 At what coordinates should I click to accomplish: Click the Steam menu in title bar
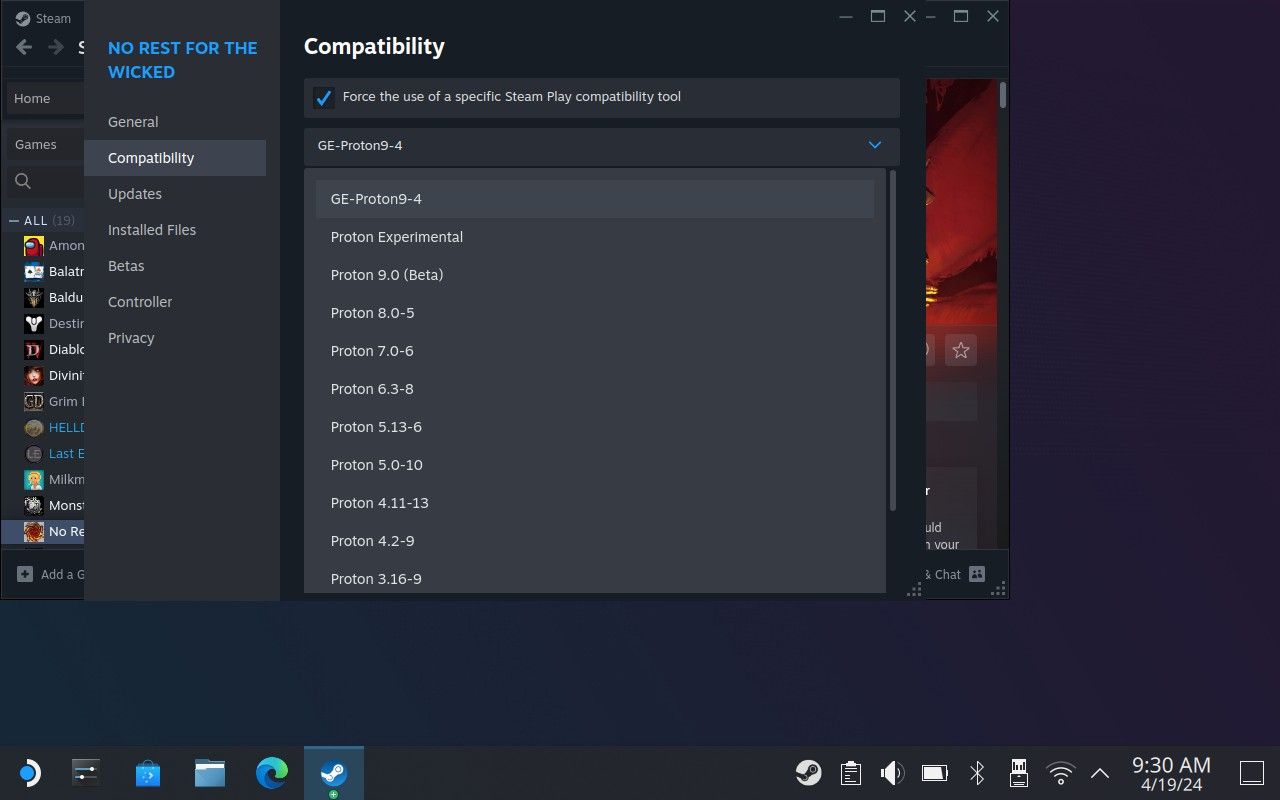44,18
